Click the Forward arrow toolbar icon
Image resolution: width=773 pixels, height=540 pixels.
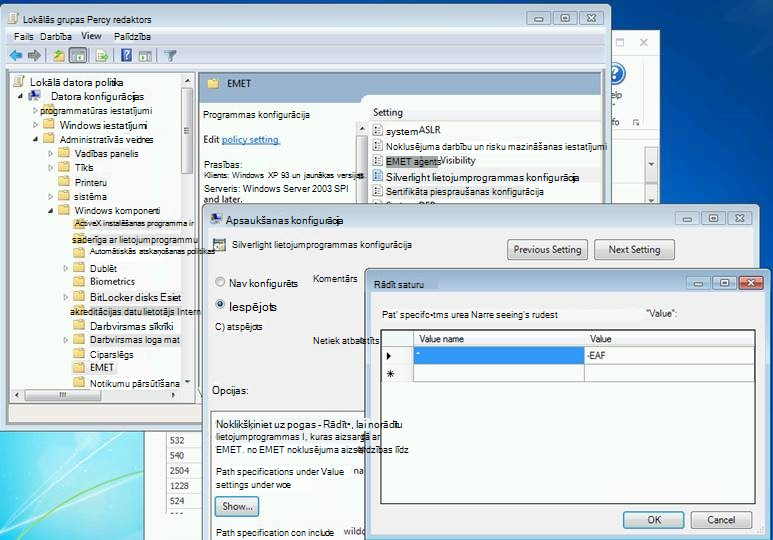[x=34, y=56]
